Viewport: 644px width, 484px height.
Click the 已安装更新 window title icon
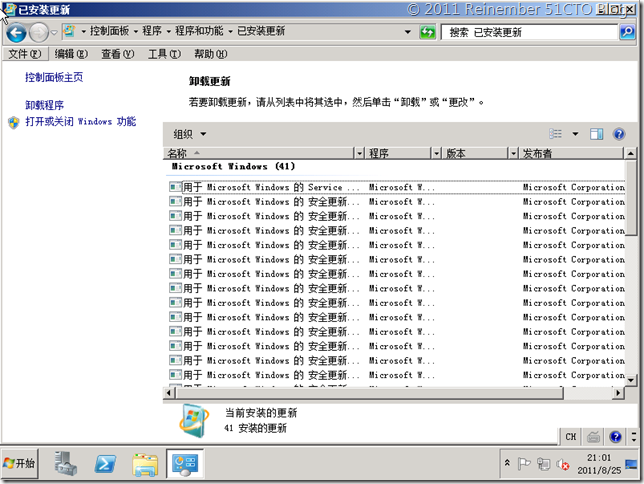tap(10, 9)
